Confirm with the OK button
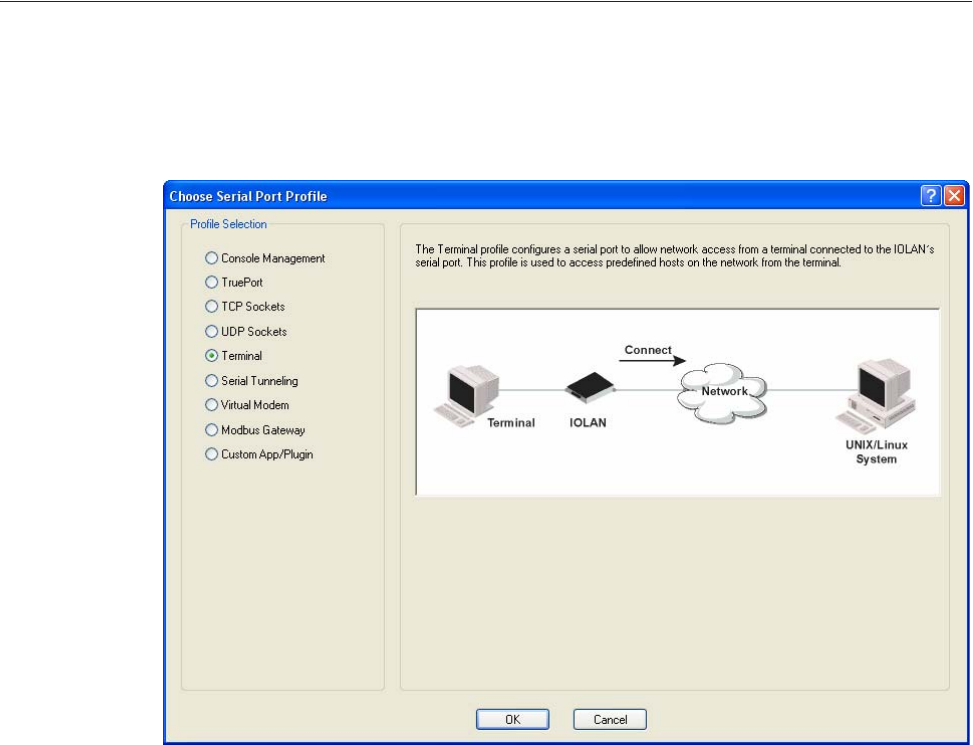 pyautogui.click(x=513, y=720)
